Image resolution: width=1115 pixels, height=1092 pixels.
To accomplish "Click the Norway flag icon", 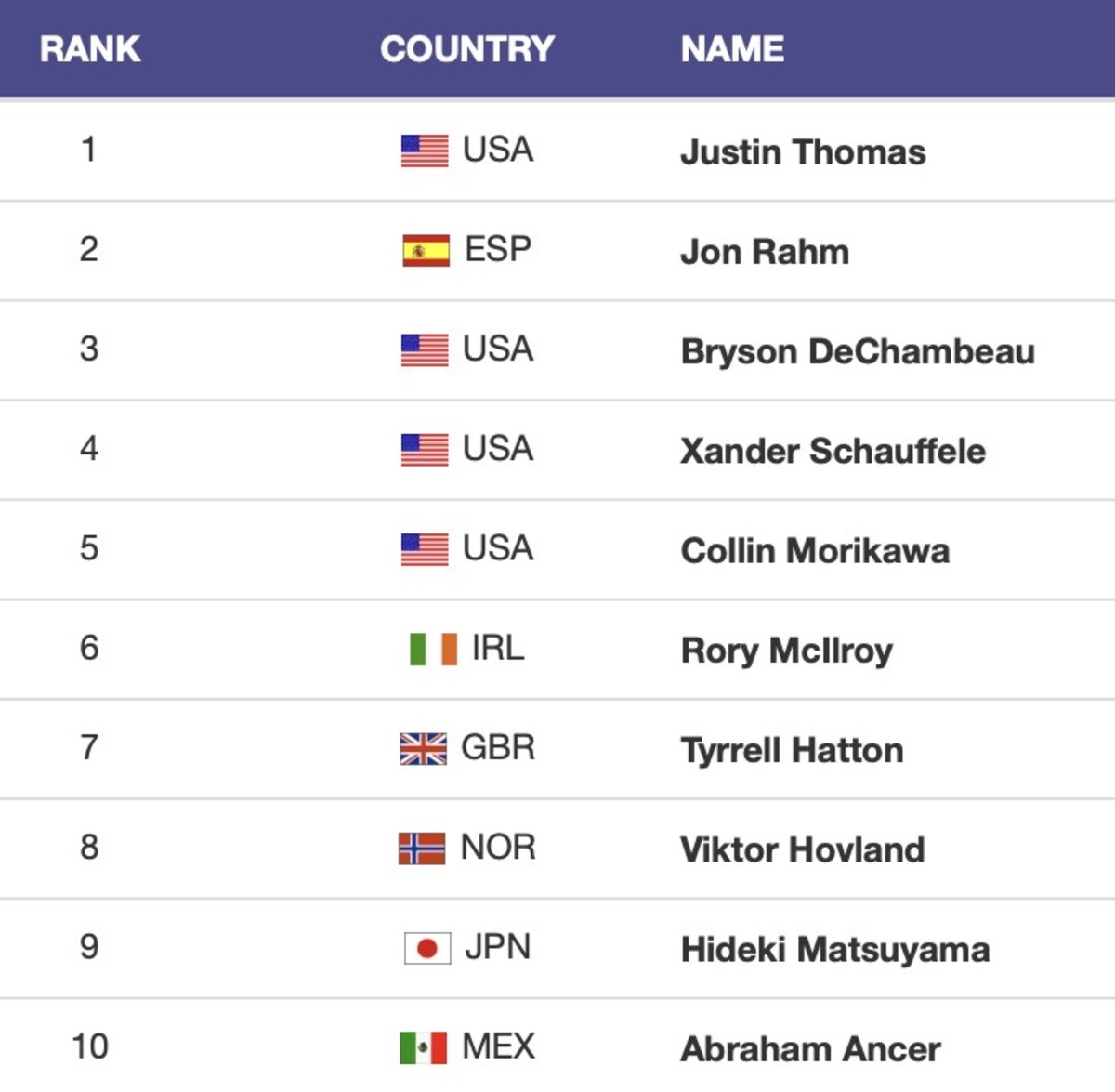I will (422, 848).
